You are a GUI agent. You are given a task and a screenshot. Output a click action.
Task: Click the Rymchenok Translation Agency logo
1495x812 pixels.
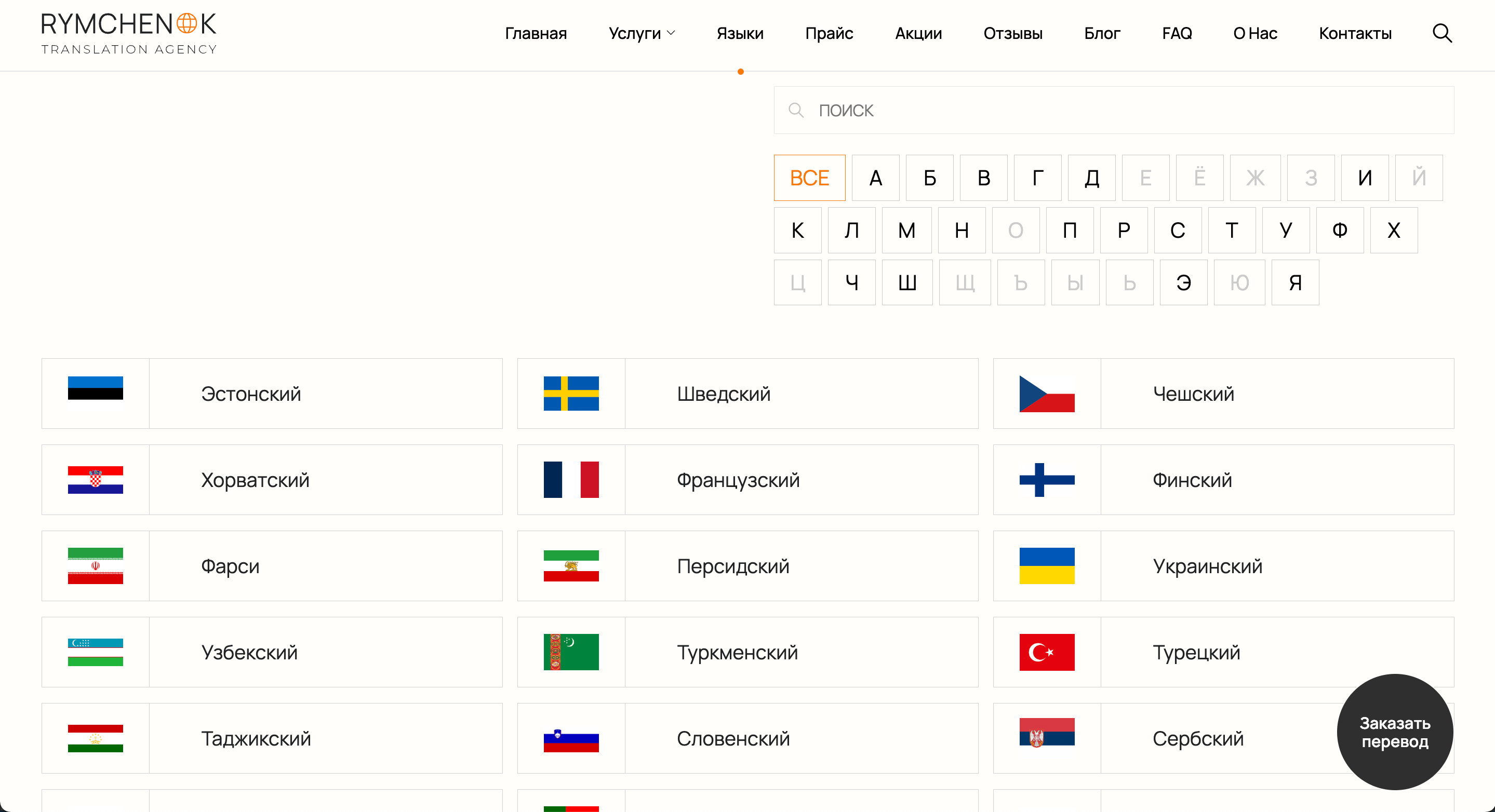click(129, 34)
